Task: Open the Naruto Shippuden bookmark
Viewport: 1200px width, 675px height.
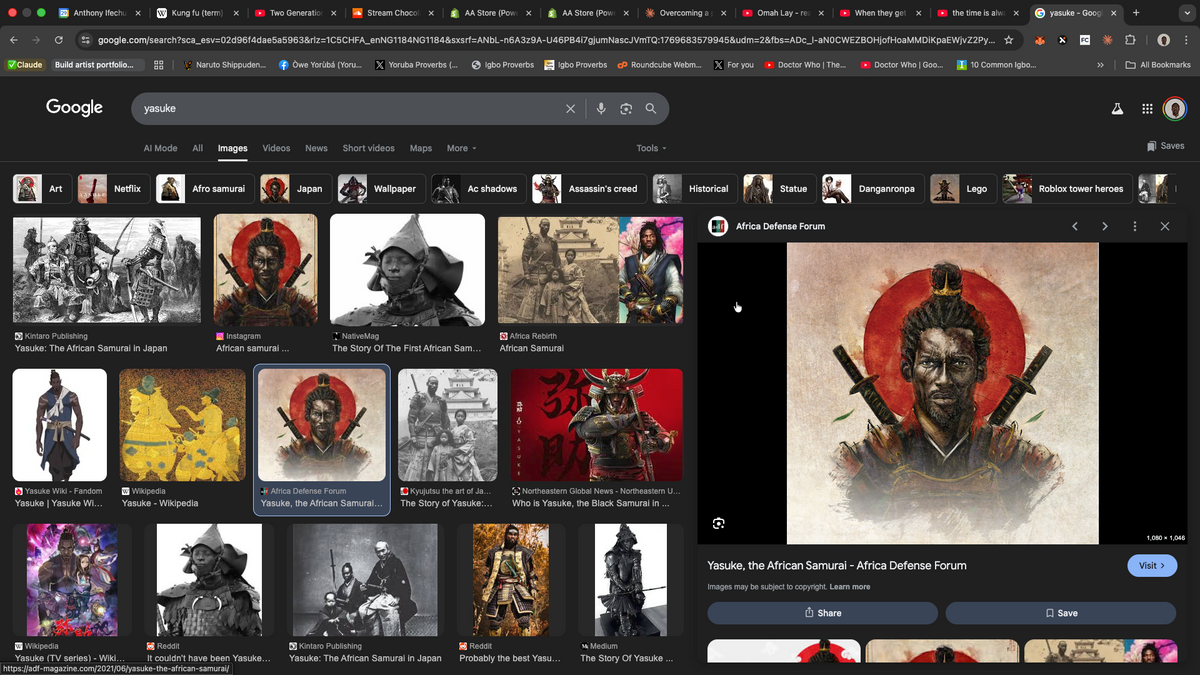Action: tap(225, 65)
